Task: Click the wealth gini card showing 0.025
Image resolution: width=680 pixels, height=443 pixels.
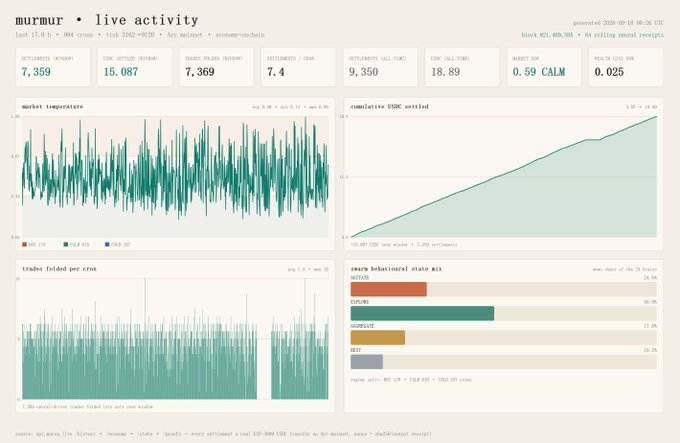Action: click(626, 67)
